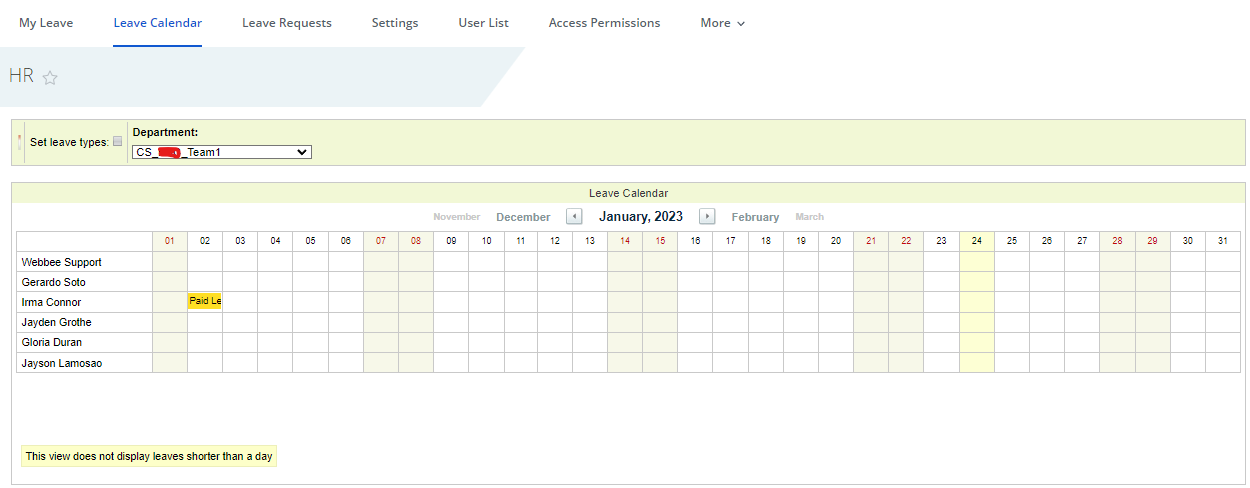The image size is (1250, 488).
Task: Go to Access Permissions tab
Action: 604,23
